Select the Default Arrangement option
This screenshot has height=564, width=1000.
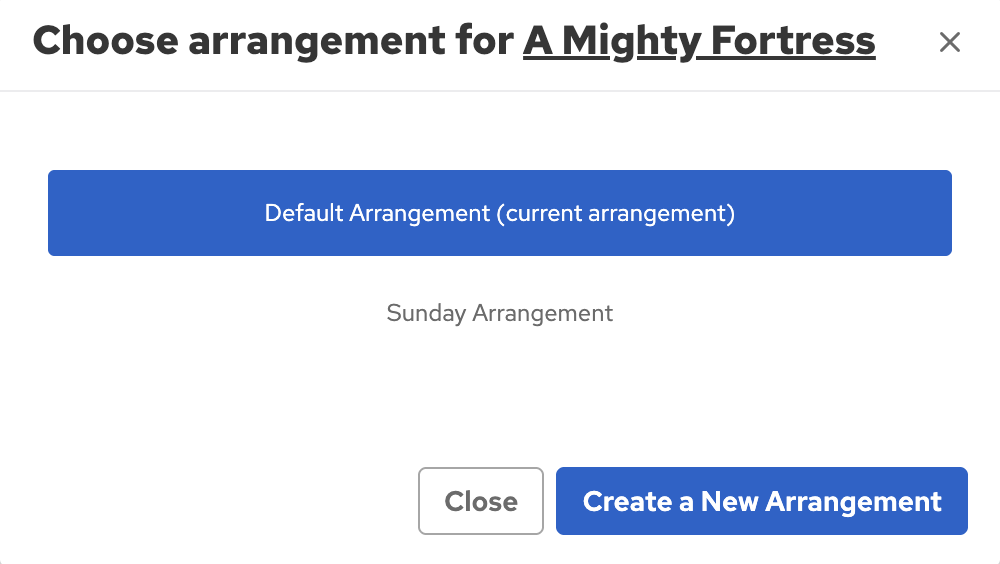click(x=500, y=213)
